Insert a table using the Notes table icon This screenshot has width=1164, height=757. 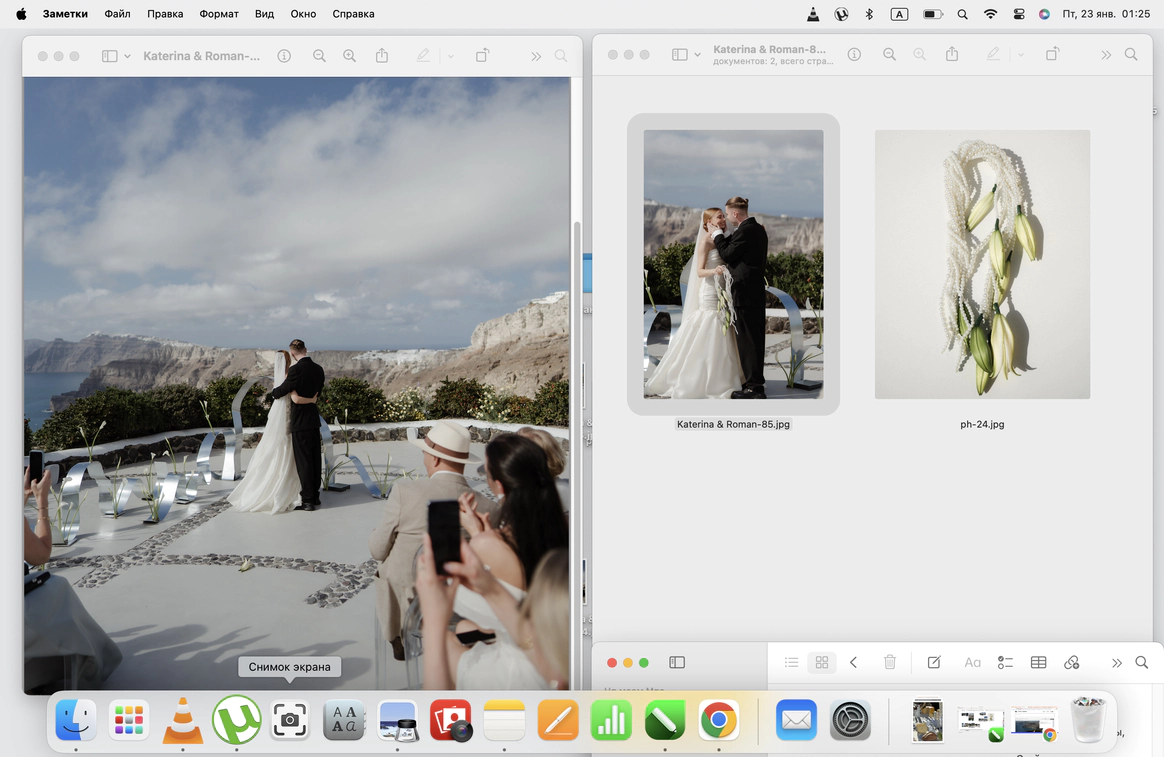(1038, 662)
